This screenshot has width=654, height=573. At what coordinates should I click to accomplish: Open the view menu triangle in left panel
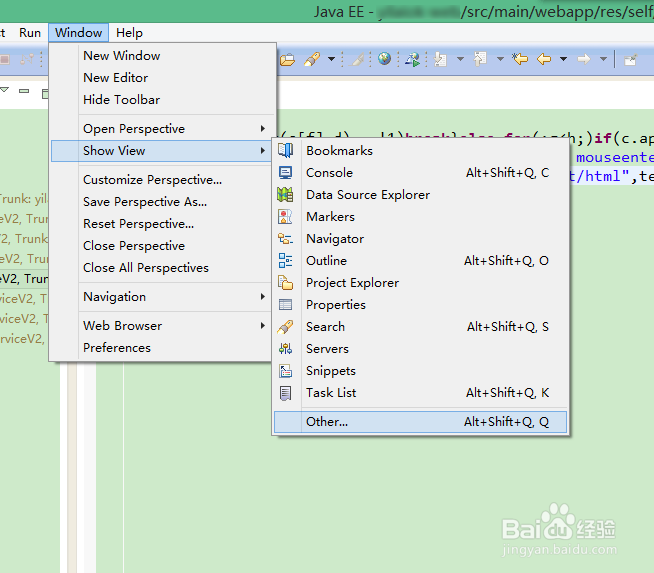tap(5, 90)
